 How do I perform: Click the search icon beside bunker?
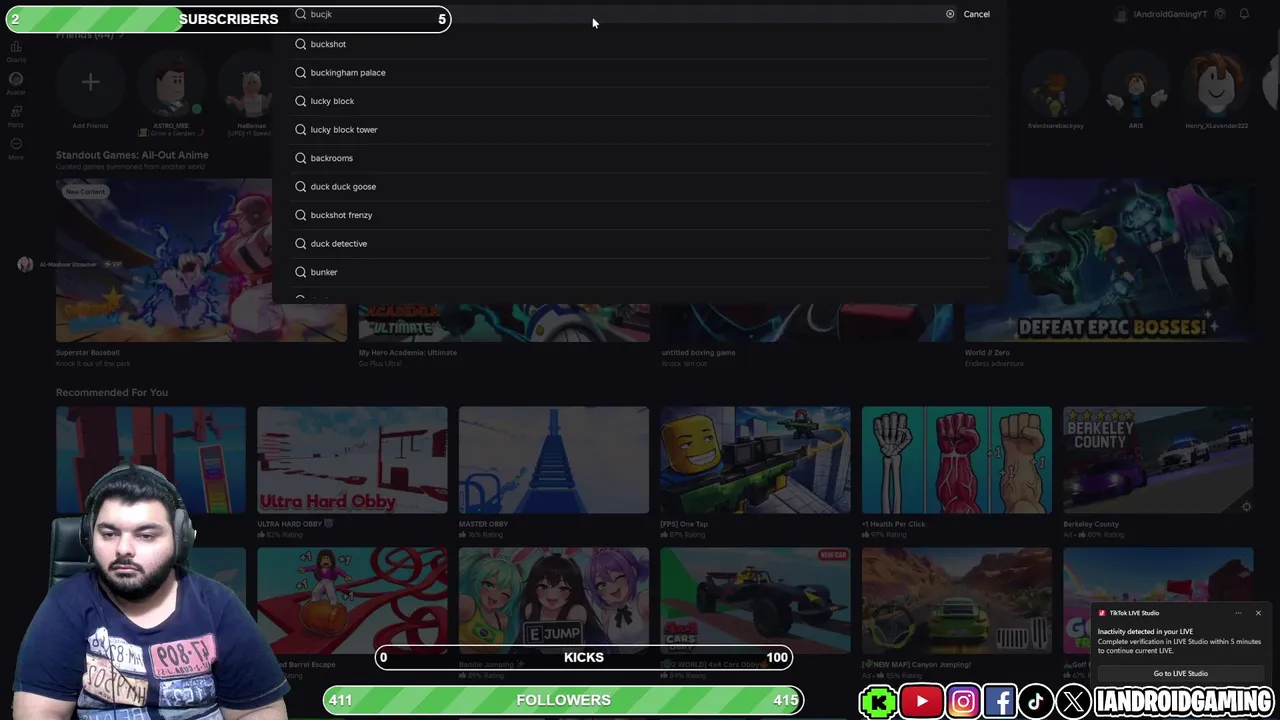click(x=300, y=272)
